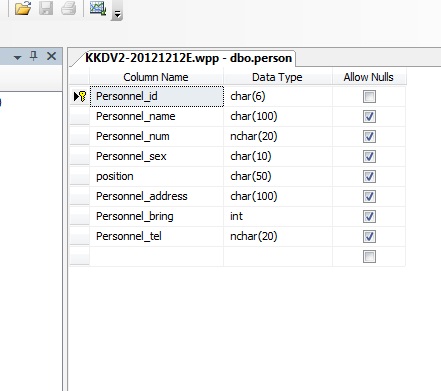
Task: Select row header for Personnel_tel row
Action: (x=80, y=237)
